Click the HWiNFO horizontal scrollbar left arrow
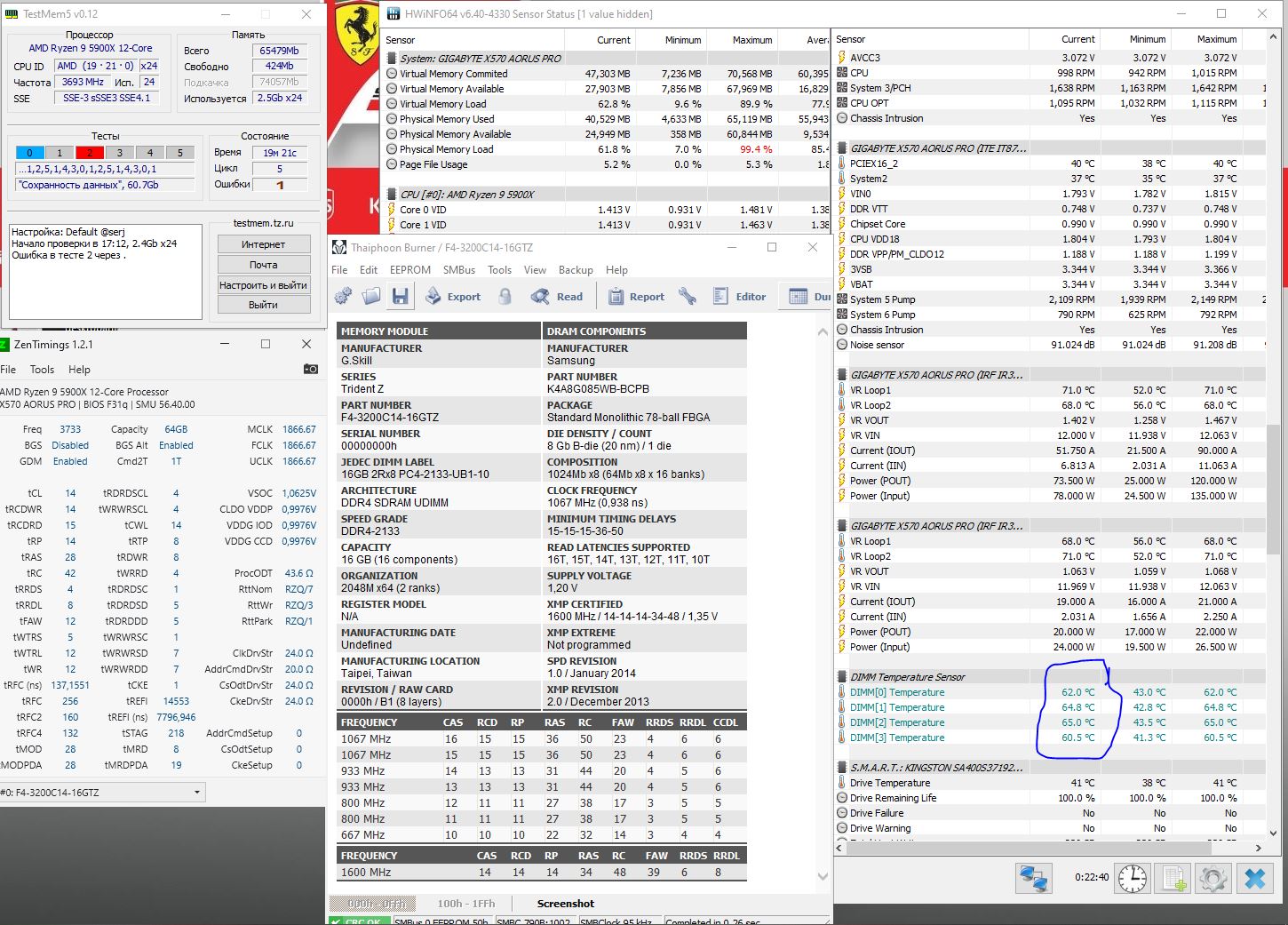The height and width of the screenshot is (925, 1288). [x=841, y=848]
